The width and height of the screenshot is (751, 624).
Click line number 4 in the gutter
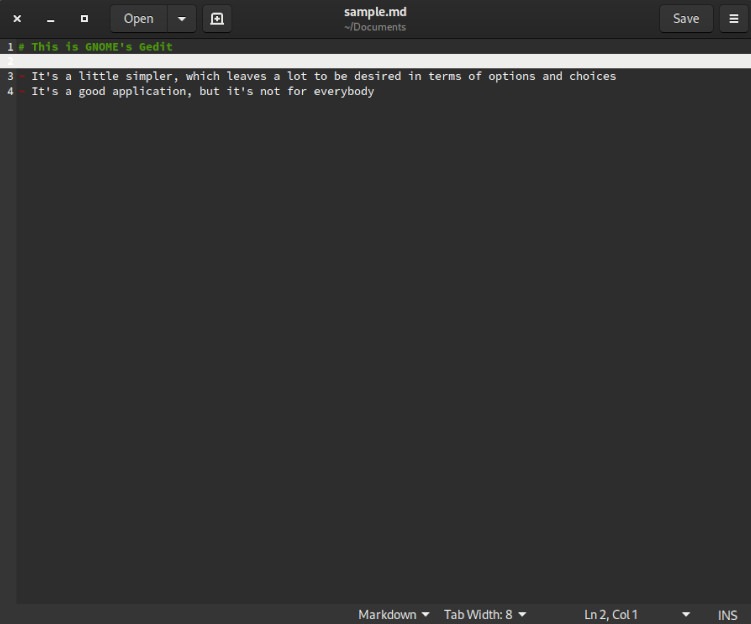coord(10,91)
